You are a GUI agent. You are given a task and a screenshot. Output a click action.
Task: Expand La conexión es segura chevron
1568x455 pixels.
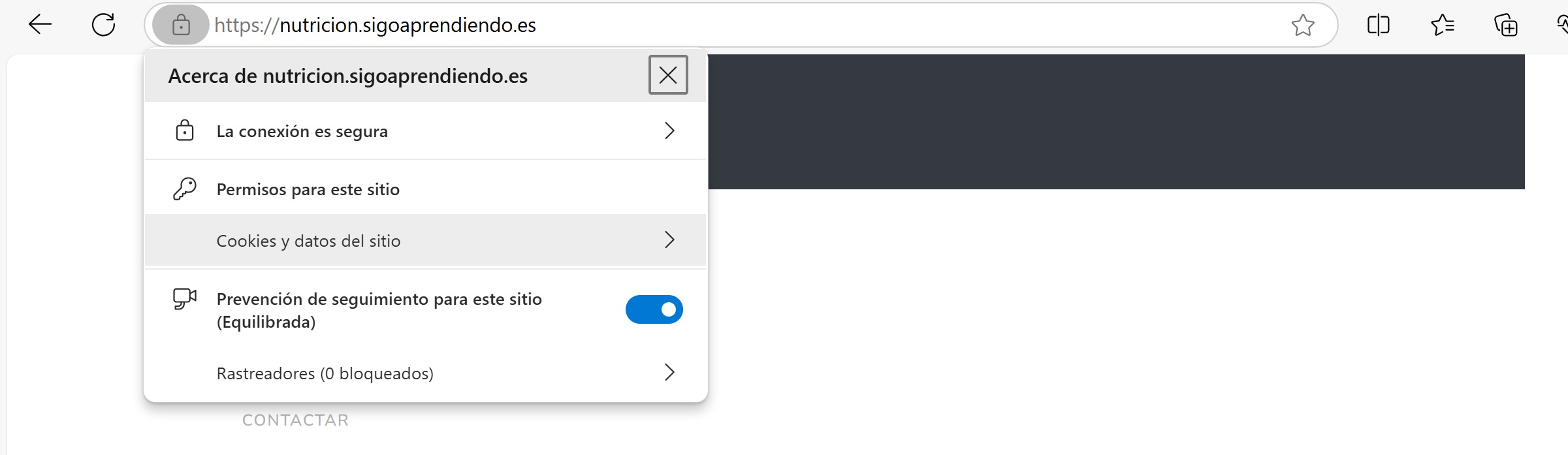pyautogui.click(x=669, y=131)
